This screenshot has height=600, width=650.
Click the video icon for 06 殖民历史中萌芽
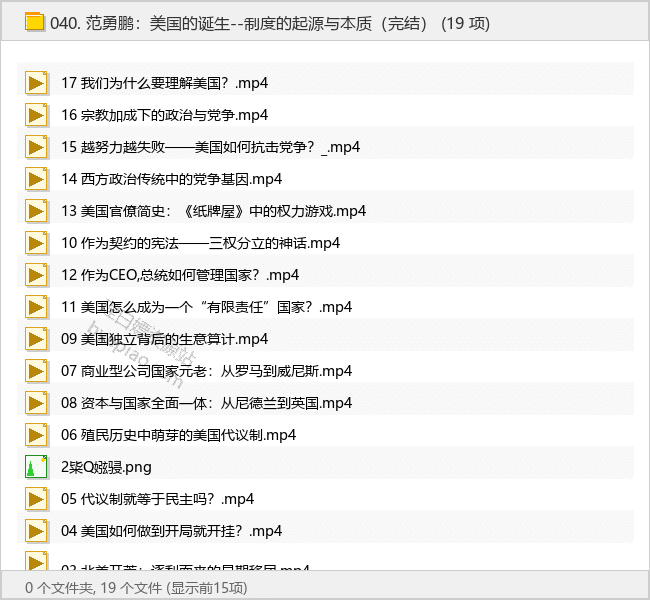point(36,435)
